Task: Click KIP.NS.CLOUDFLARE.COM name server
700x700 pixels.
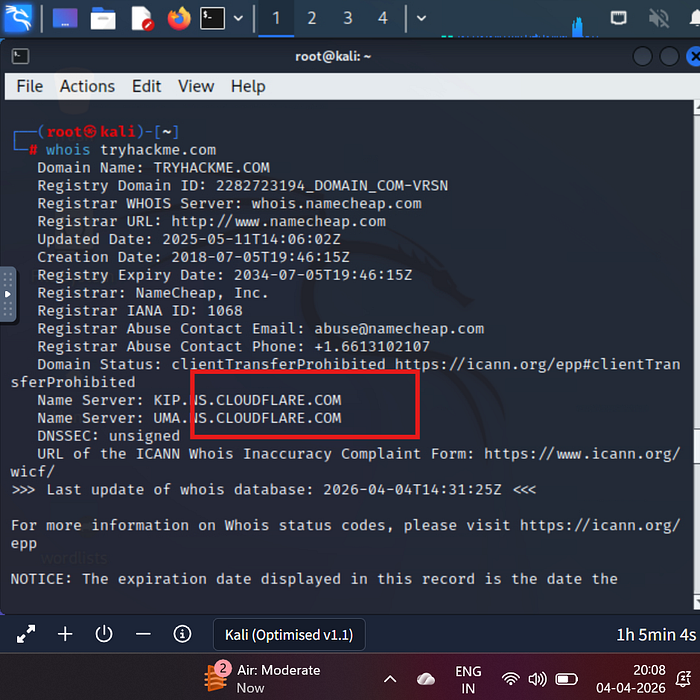Action: [247, 400]
